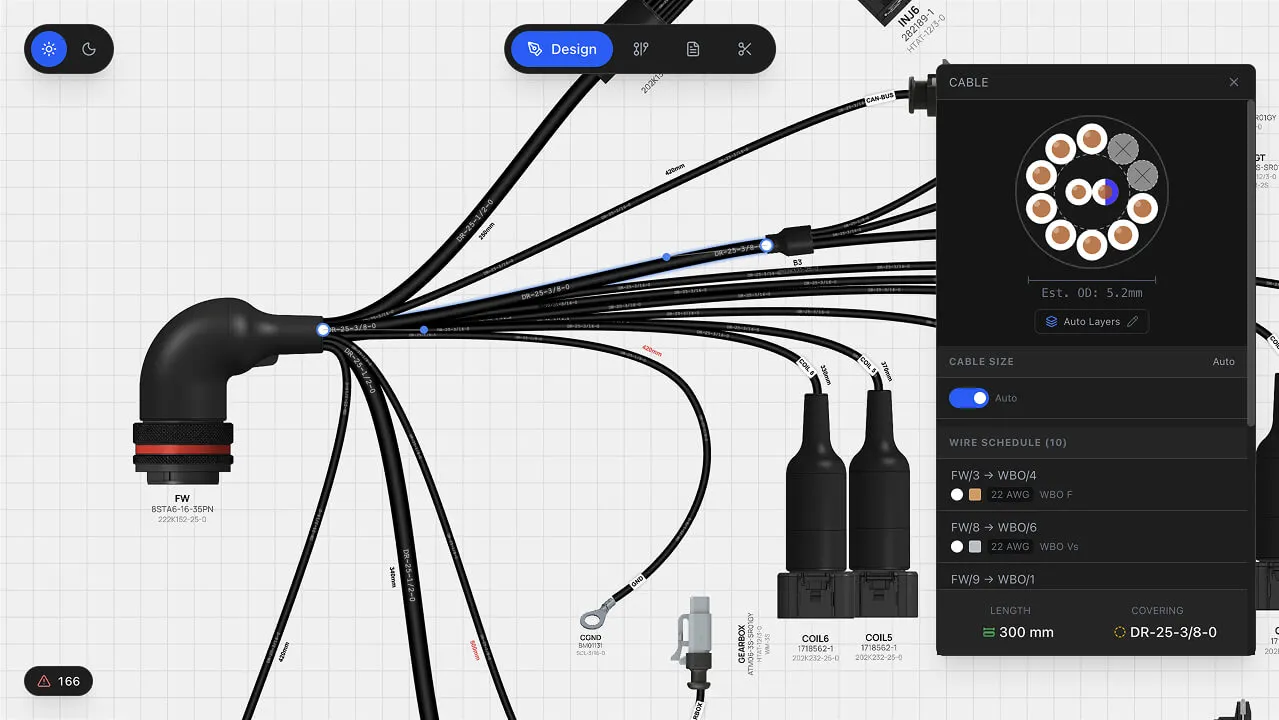Click the gray color swatch for WBO Vs
The height and width of the screenshot is (720, 1279).
pyautogui.click(x=975, y=547)
